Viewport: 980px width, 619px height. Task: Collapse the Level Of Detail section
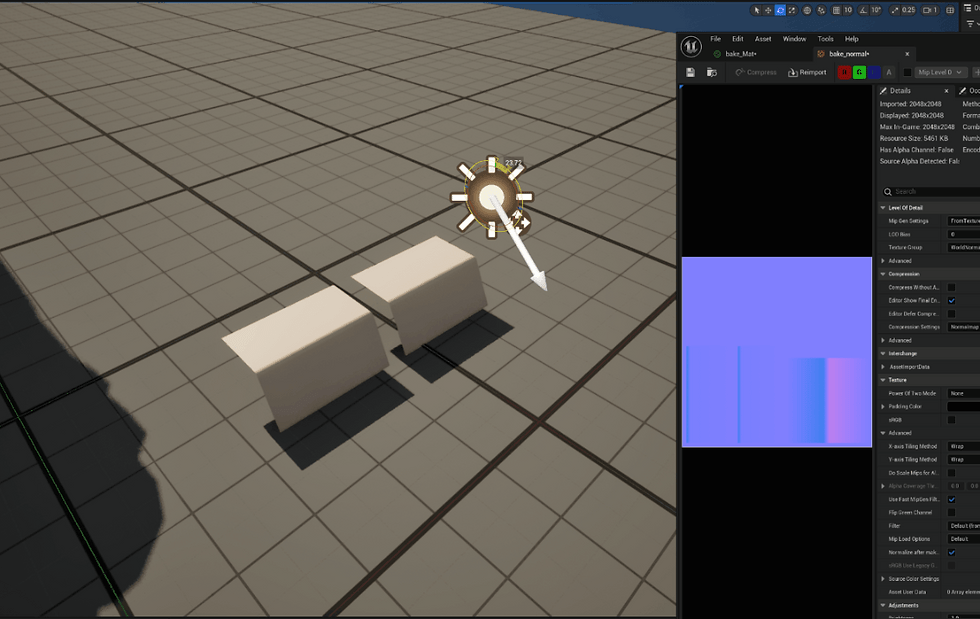(883, 208)
